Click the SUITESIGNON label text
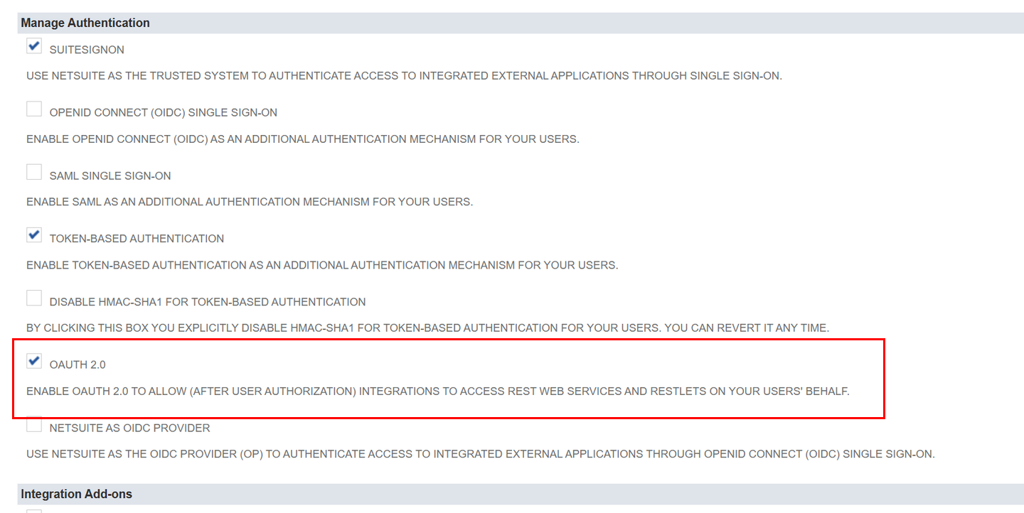 [x=87, y=50]
